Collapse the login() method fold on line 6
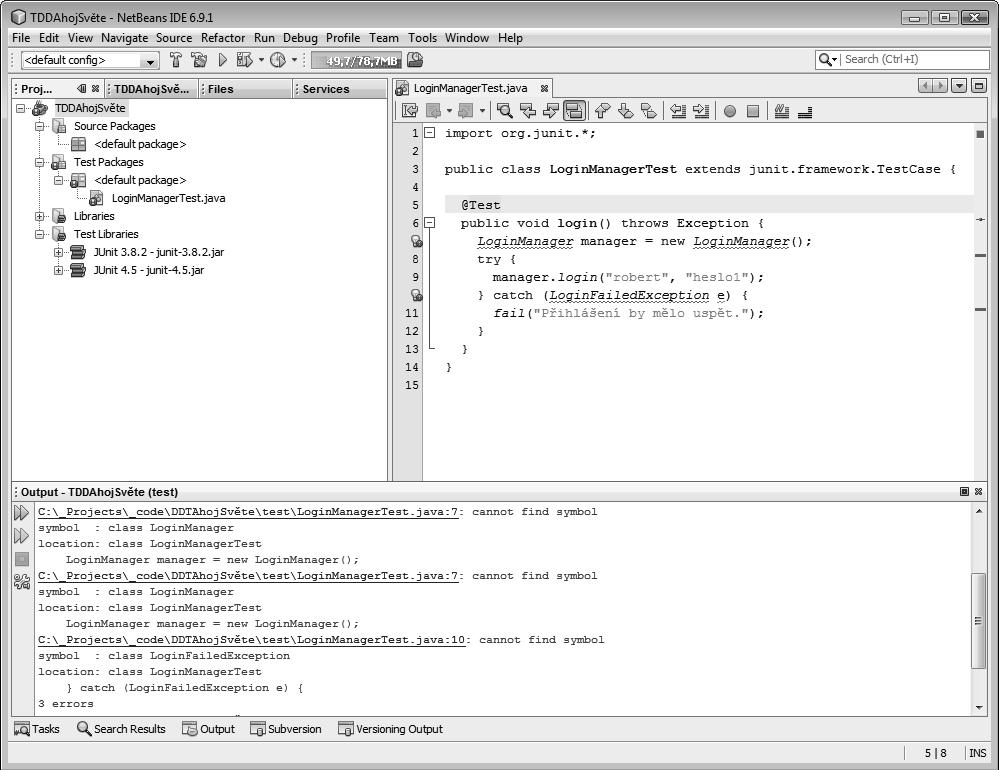Screen dimensions: 999x770 coord(430,223)
